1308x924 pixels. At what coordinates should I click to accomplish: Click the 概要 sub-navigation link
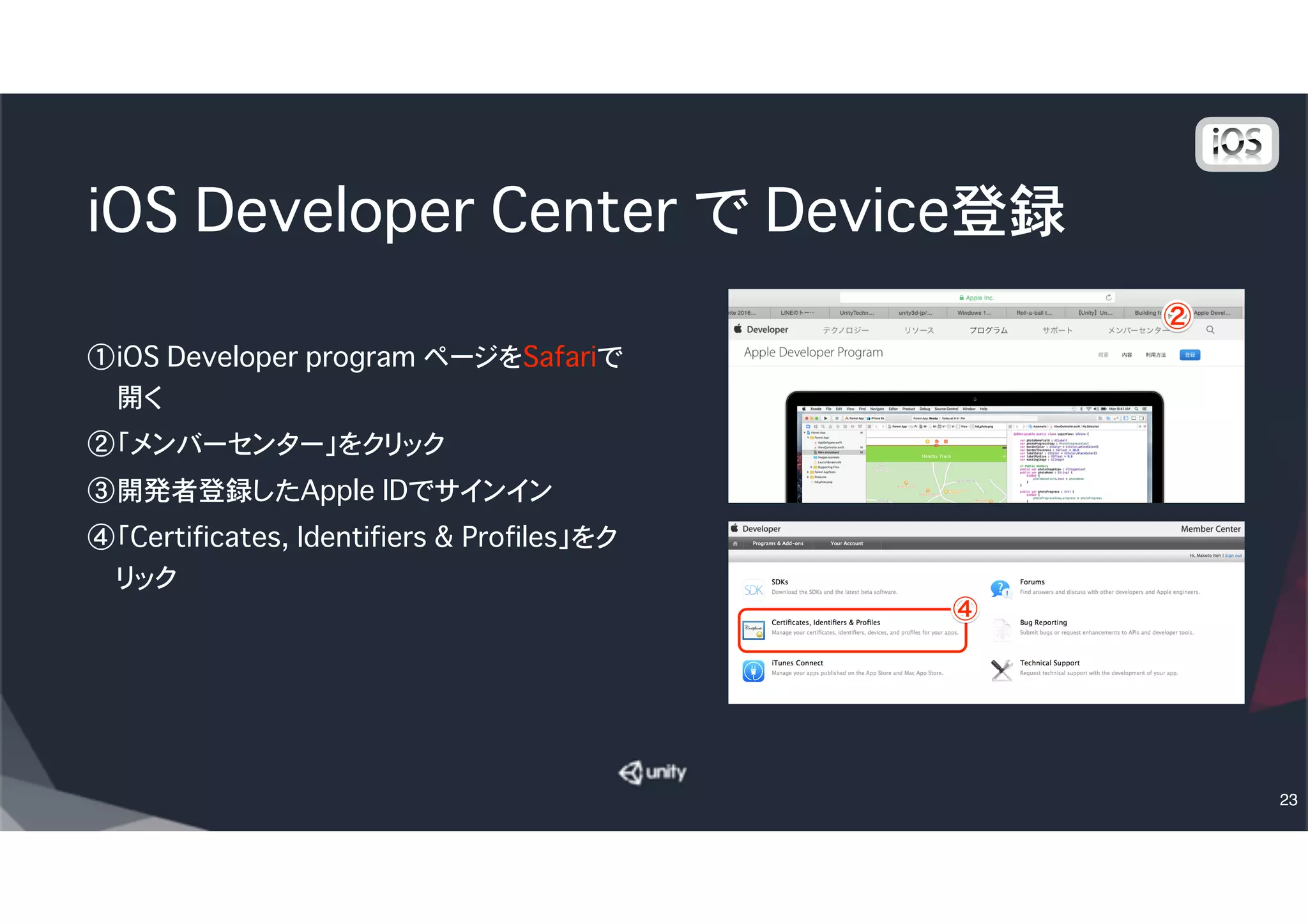[x=1103, y=355]
